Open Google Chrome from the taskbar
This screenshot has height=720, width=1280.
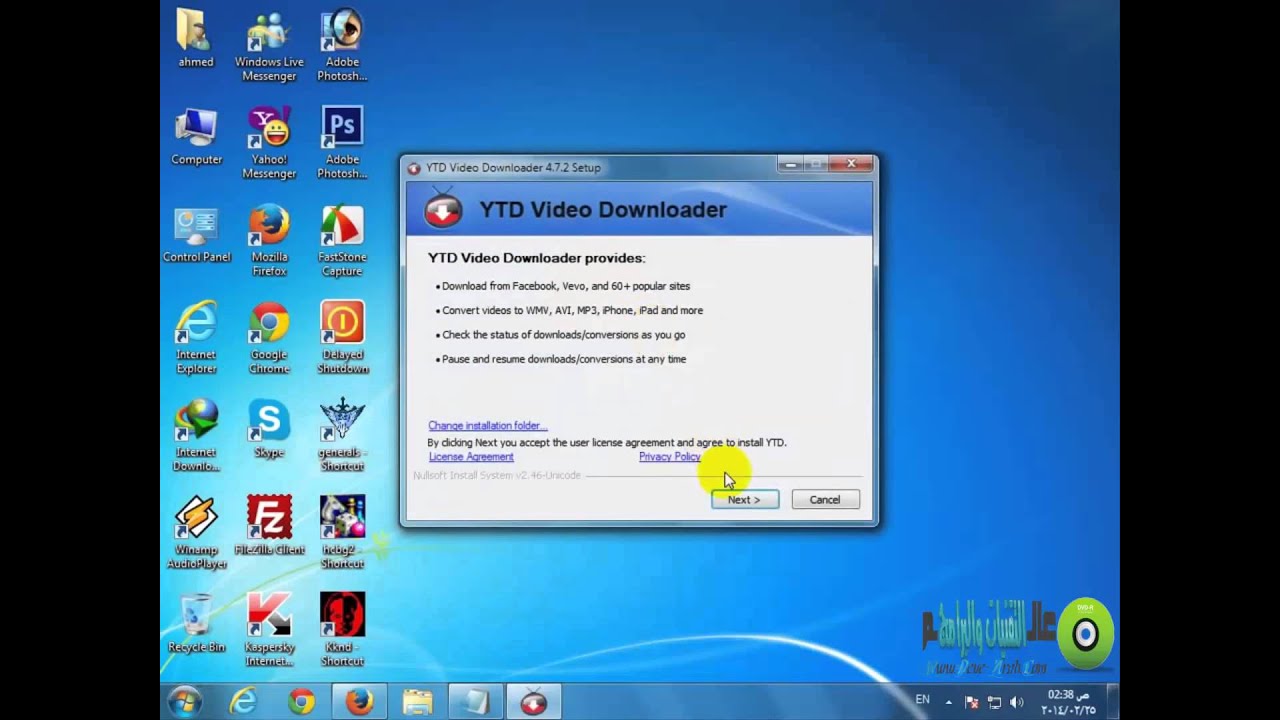pyautogui.click(x=301, y=702)
